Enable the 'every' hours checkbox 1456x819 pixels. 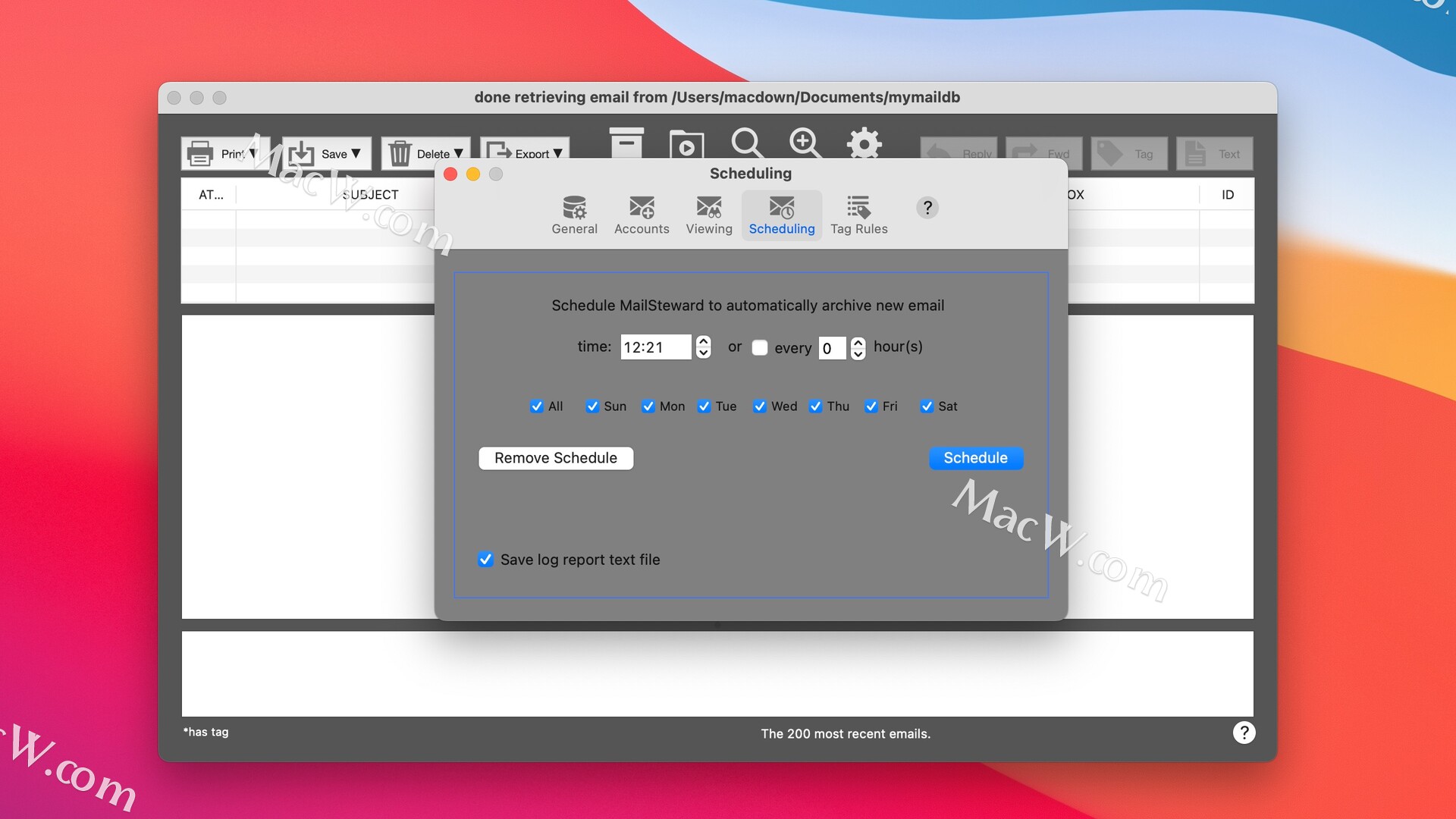pos(760,347)
